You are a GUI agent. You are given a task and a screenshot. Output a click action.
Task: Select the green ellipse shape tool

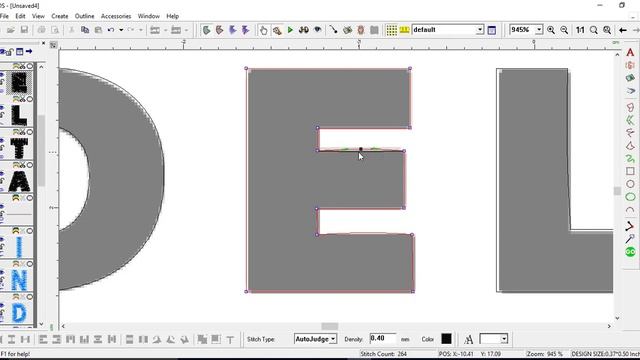[x=630, y=197]
